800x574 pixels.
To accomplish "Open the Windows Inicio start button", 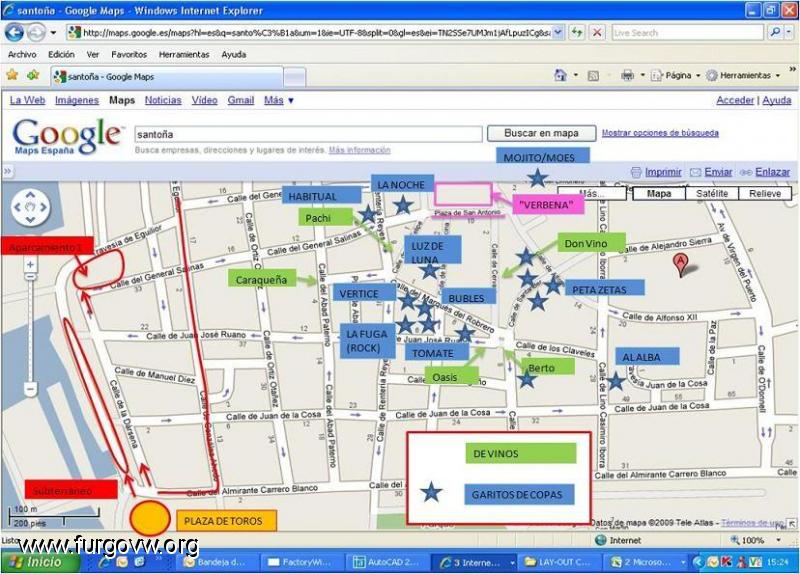I will pos(40,562).
